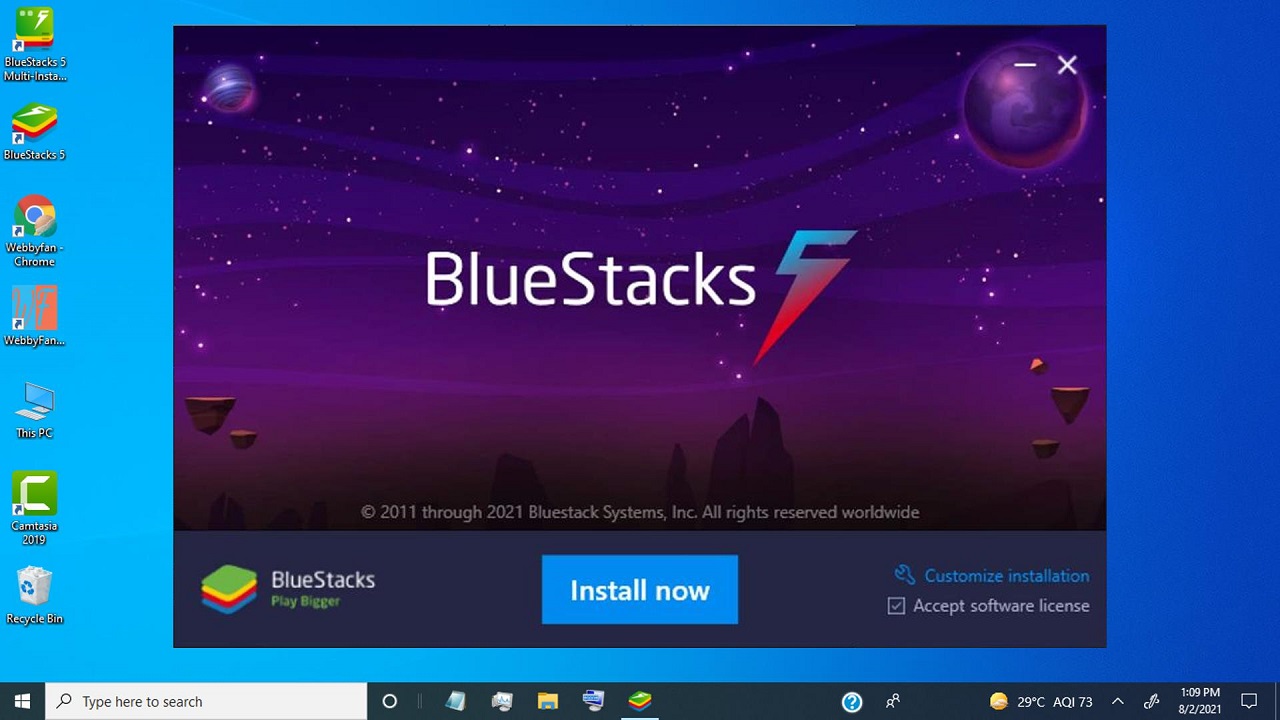Select the WebbyFan desktop shortcut icon
Viewport: 1280px width, 720px height.
[35, 317]
